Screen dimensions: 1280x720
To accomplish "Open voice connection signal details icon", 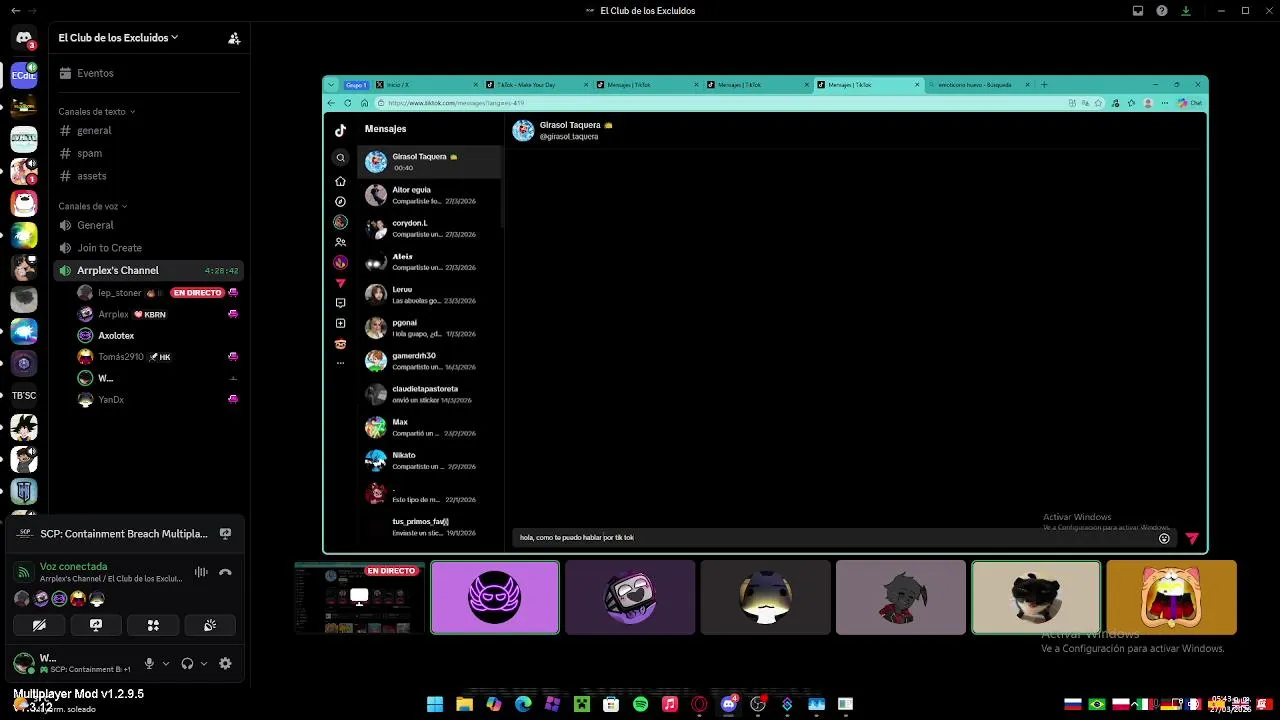I will tap(23, 572).
